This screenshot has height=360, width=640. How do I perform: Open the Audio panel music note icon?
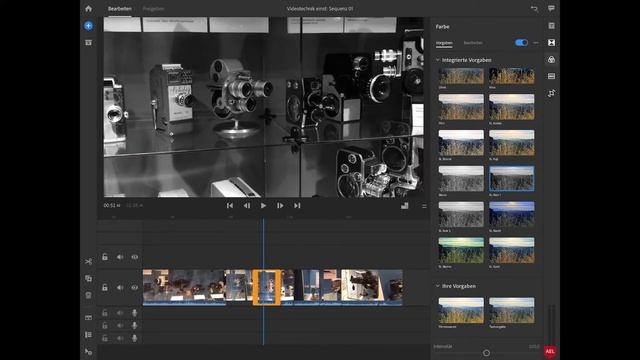[551, 93]
